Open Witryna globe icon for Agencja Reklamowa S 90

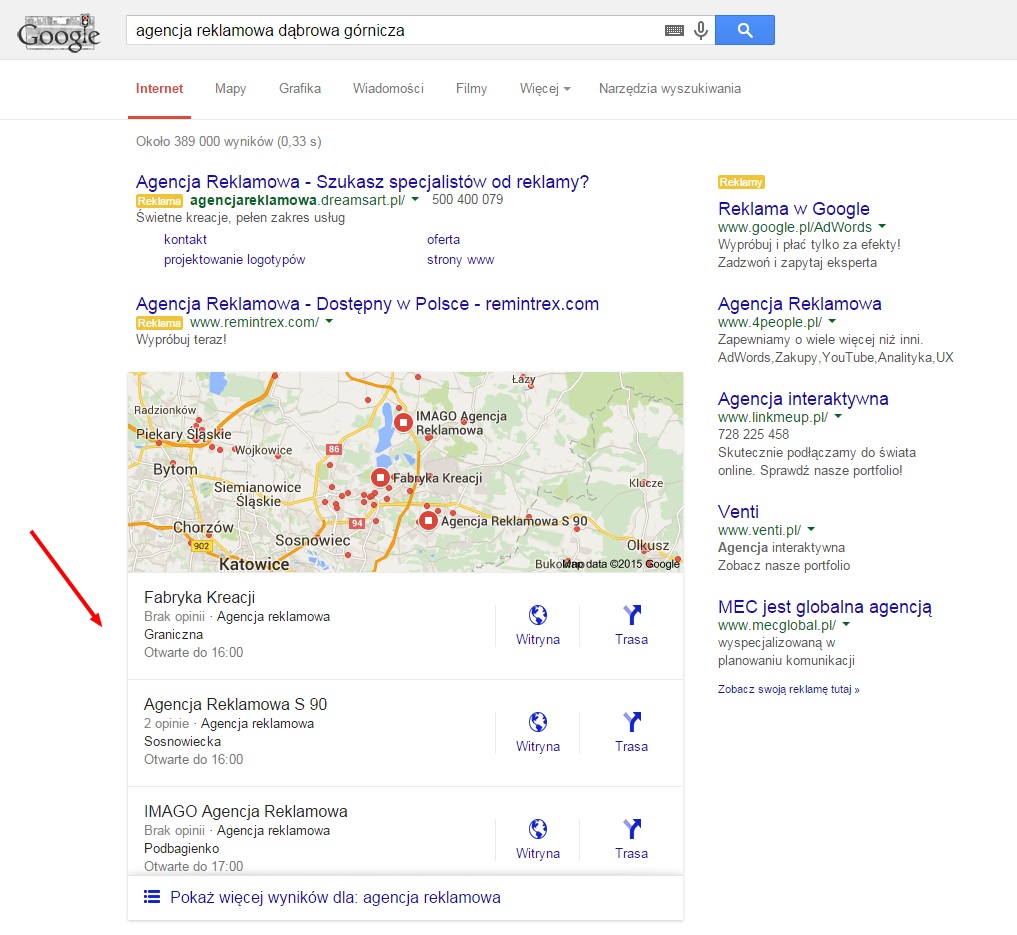[538, 721]
